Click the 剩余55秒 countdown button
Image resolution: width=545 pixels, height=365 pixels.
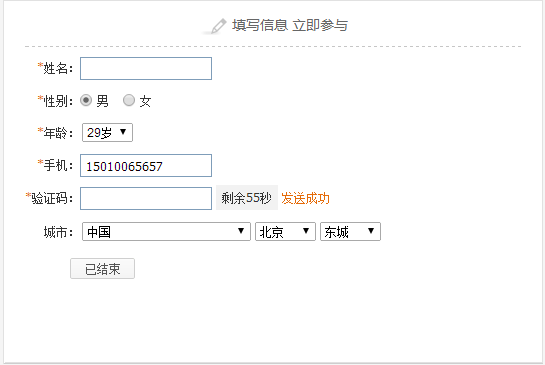pos(247,198)
